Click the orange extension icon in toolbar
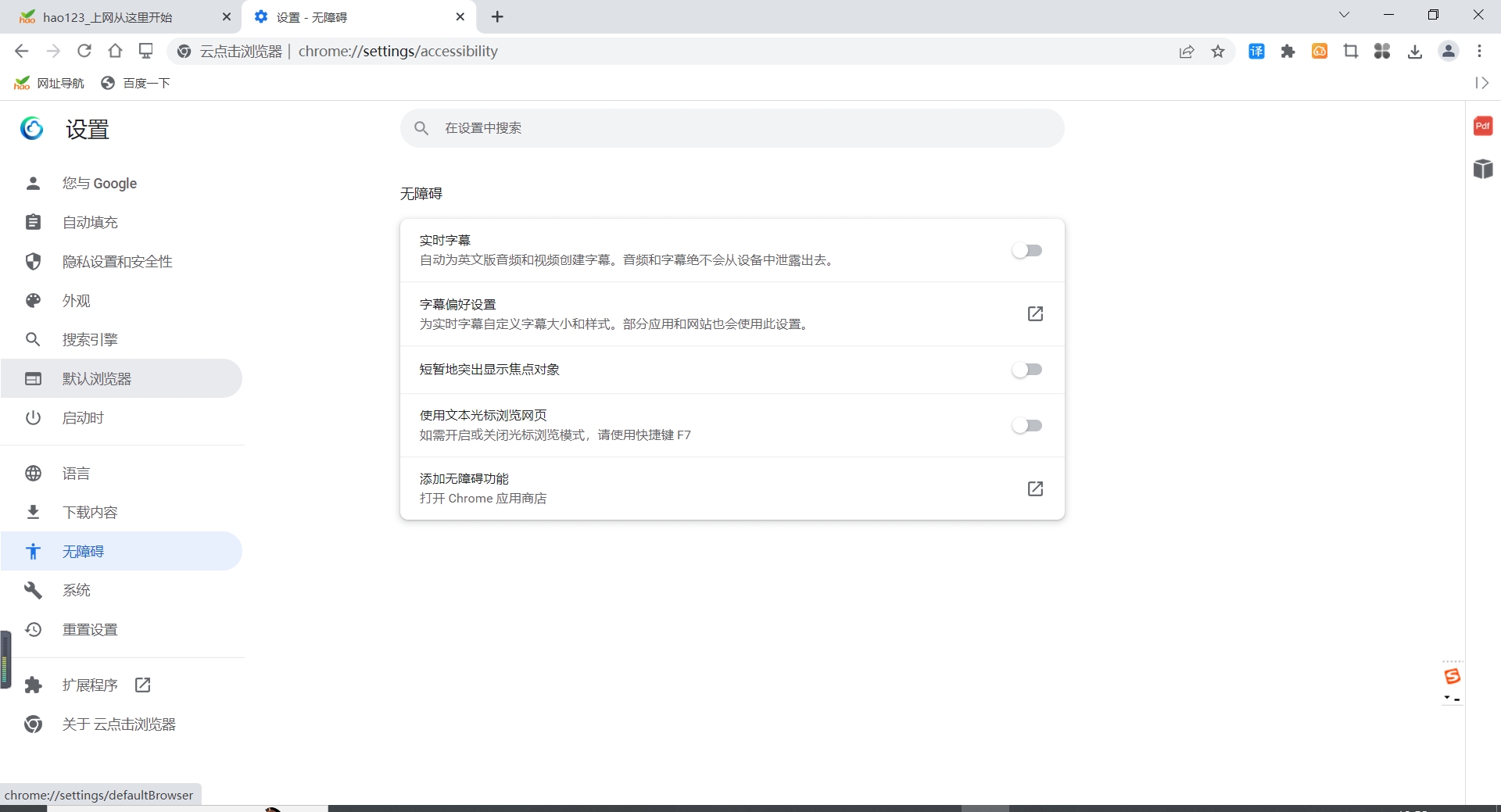 1320,52
